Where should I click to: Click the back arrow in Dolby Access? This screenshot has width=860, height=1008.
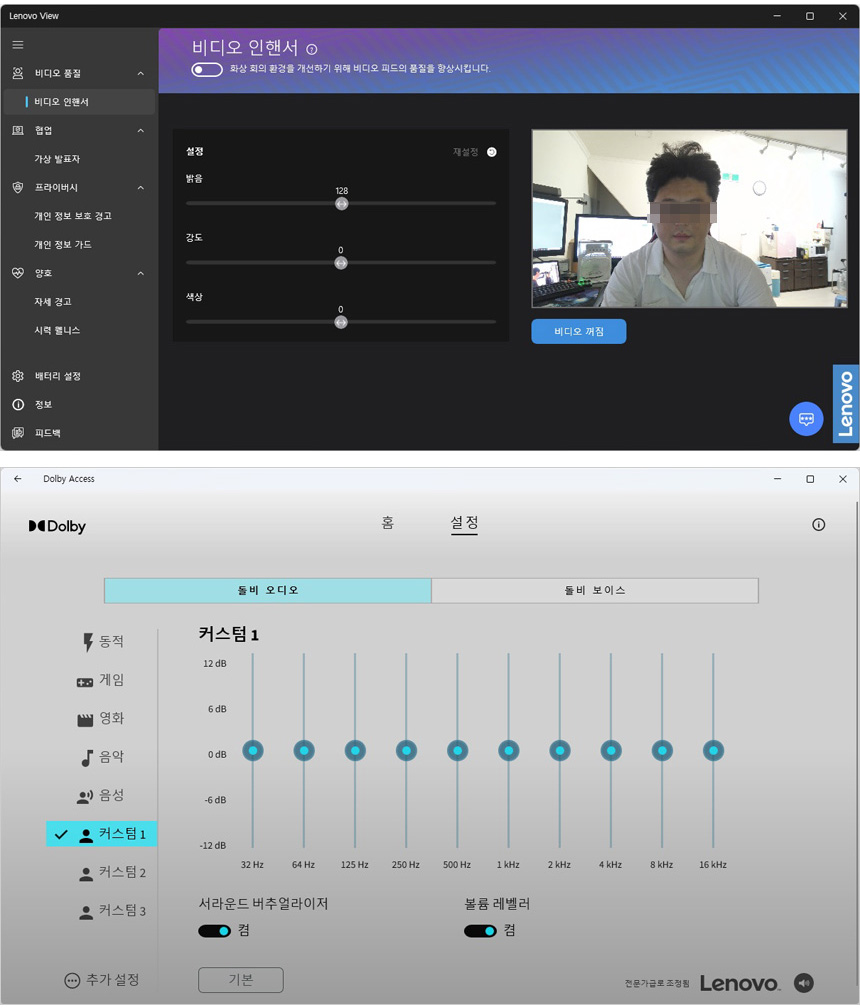(x=17, y=479)
